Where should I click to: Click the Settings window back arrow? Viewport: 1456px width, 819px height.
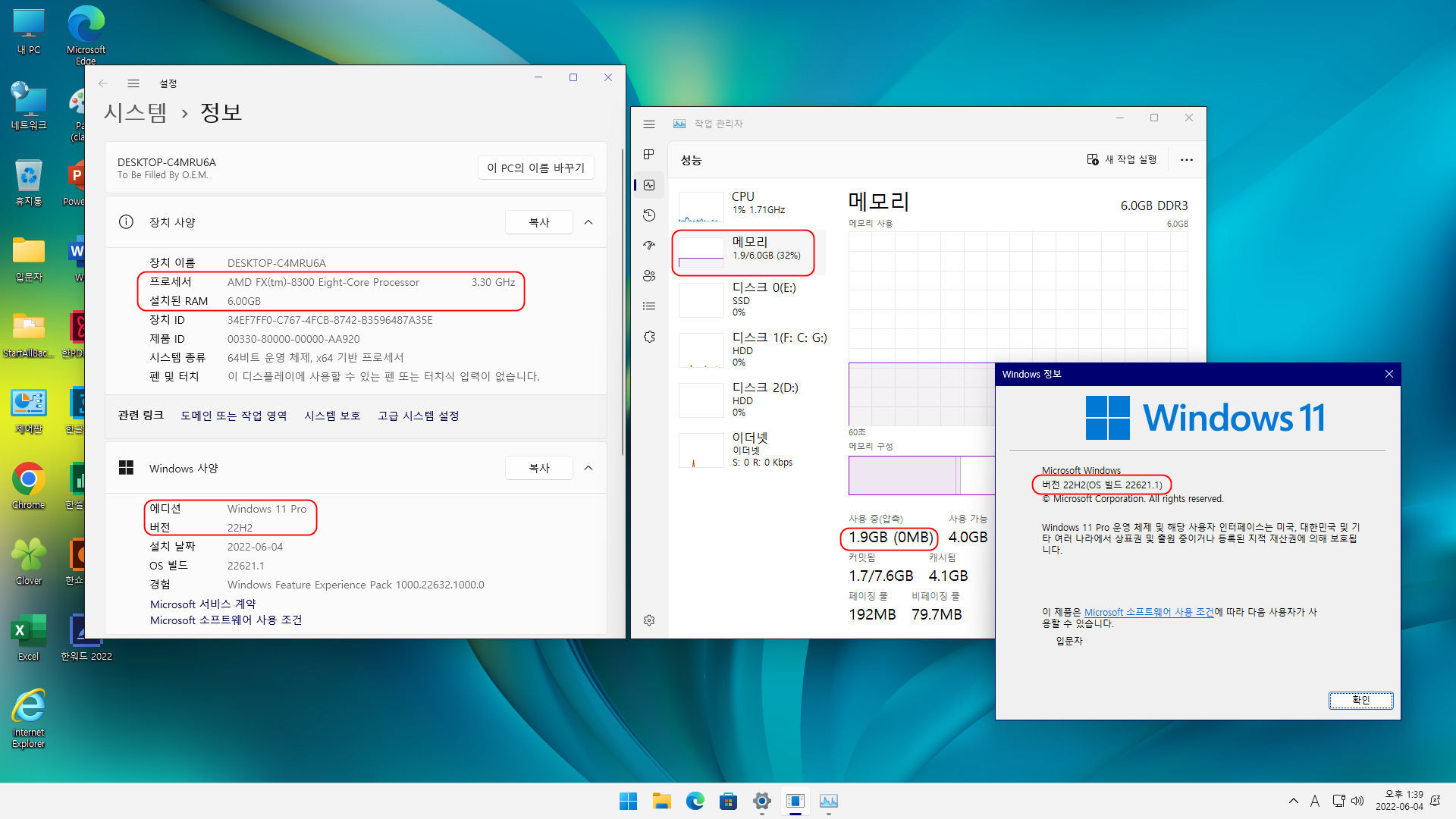(x=103, y=83)
